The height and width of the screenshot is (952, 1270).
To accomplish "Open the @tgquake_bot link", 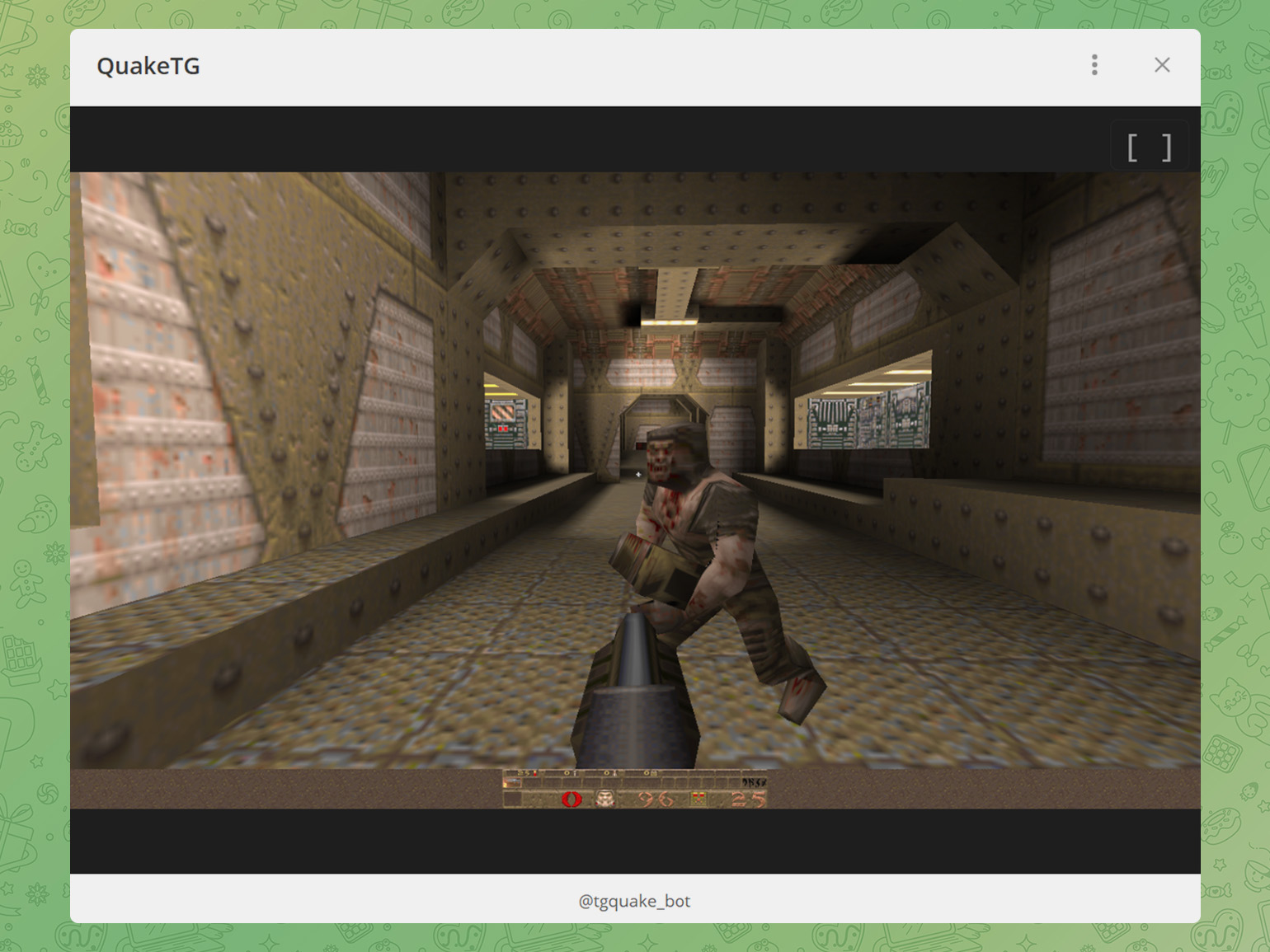I will pyautogui.click(x=634, y=901).
